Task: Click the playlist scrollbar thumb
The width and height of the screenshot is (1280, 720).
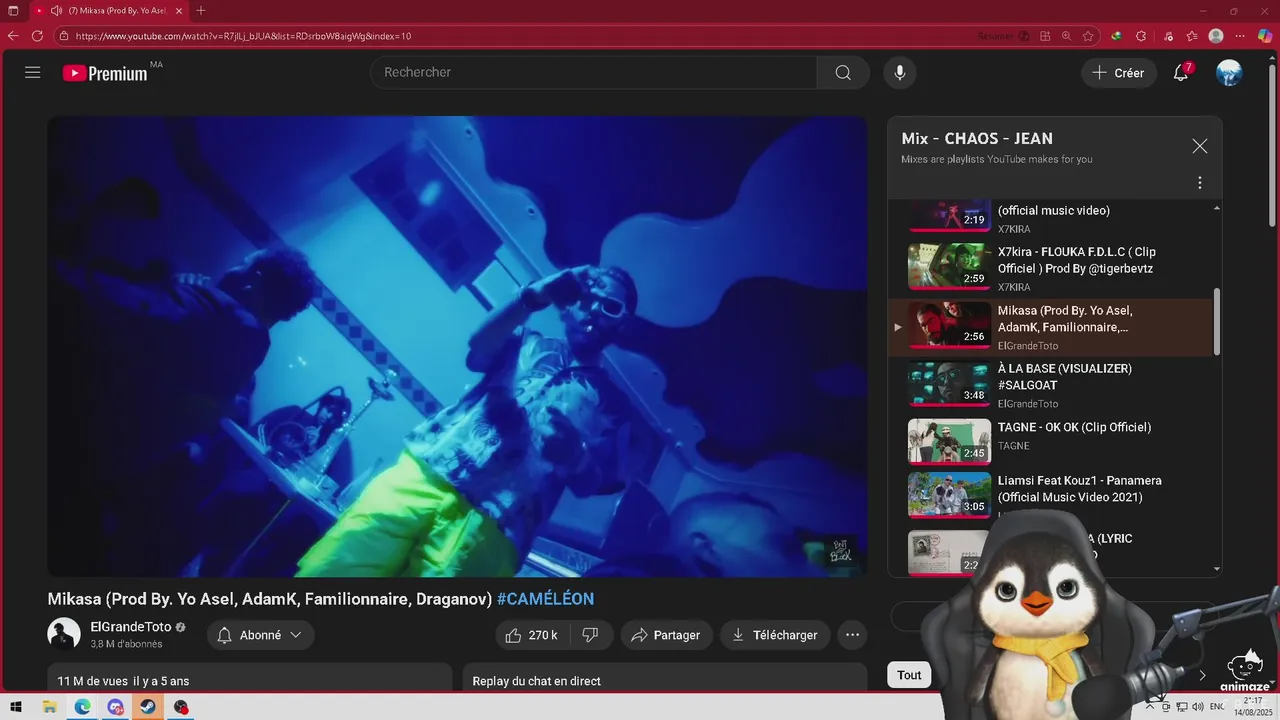Action: [1217, 321]
